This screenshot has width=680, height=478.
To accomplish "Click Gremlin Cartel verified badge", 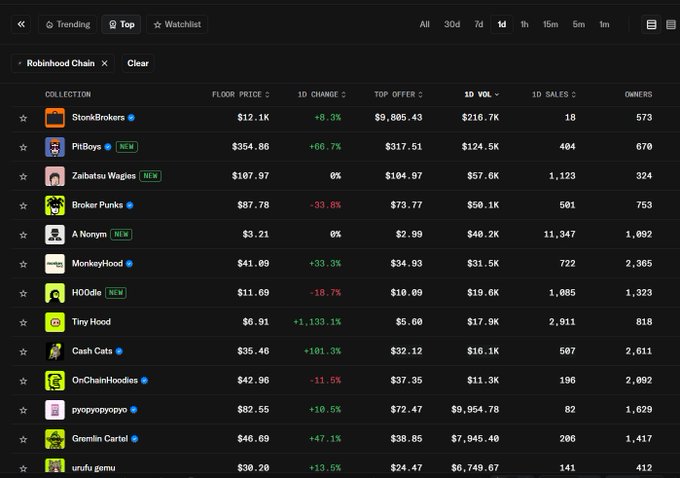I will point(135,439).
